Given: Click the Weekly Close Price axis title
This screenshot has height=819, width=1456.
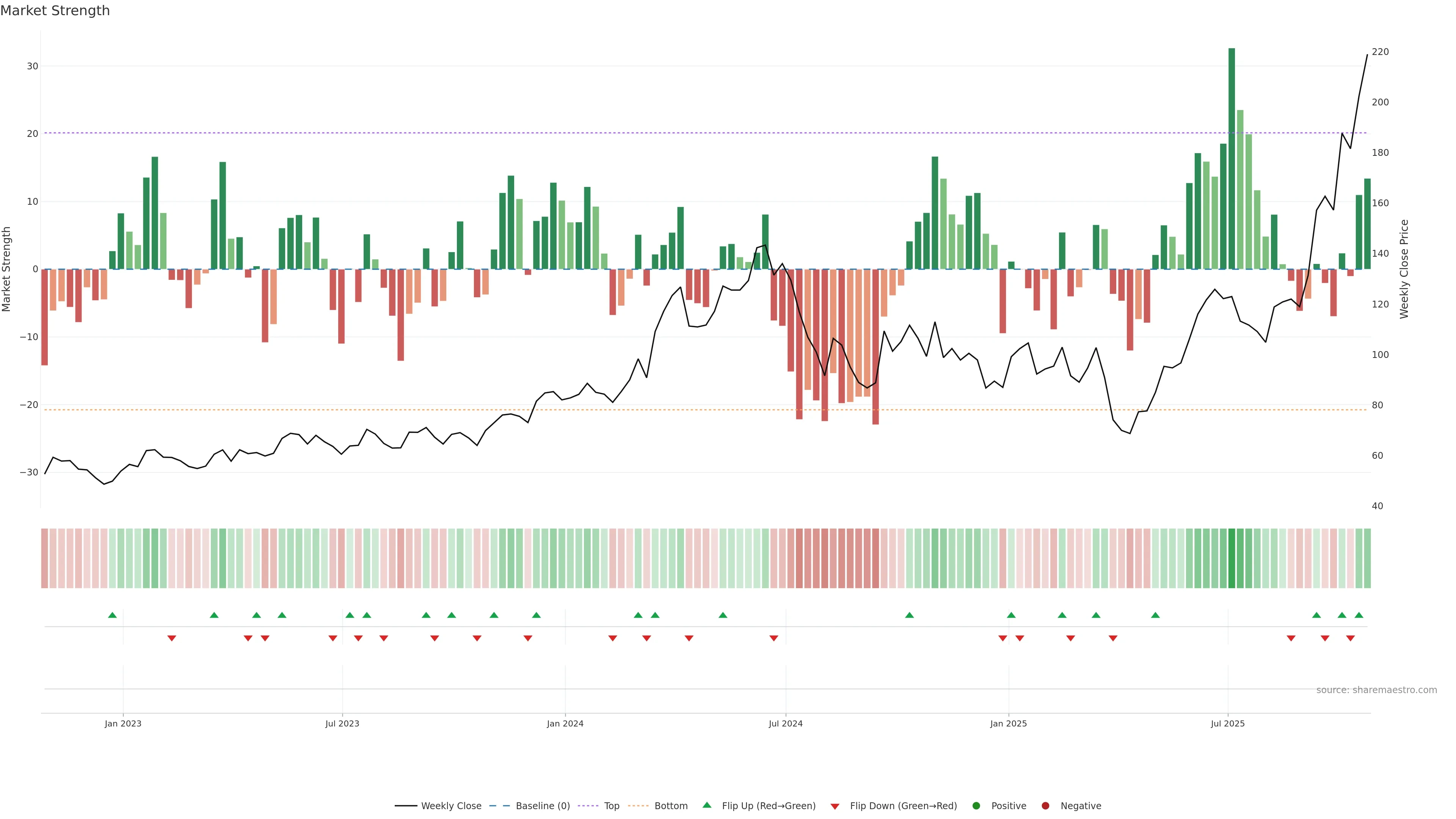Looking at the screenshot, I should click(1404, 269).
